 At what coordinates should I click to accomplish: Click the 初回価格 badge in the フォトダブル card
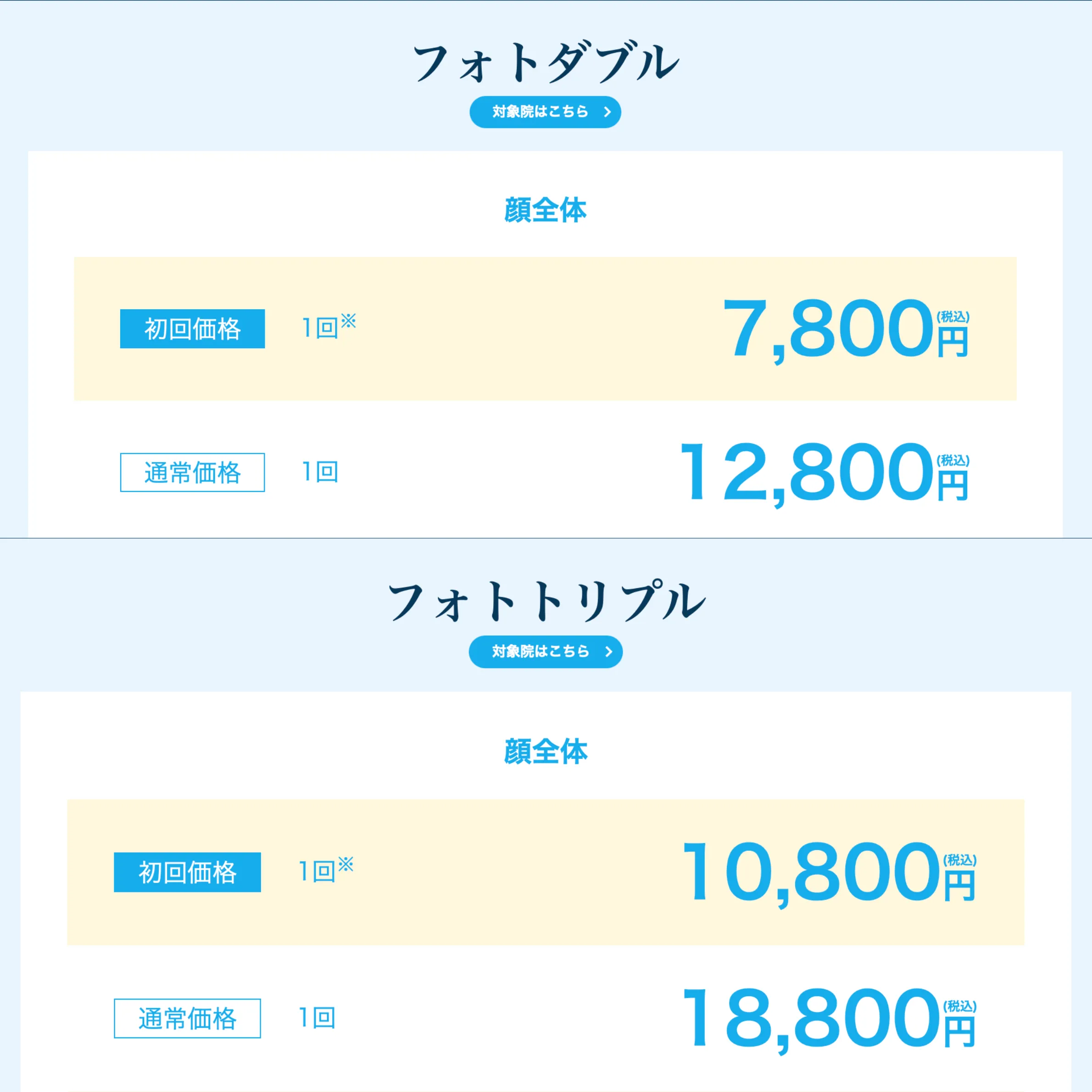192,329
